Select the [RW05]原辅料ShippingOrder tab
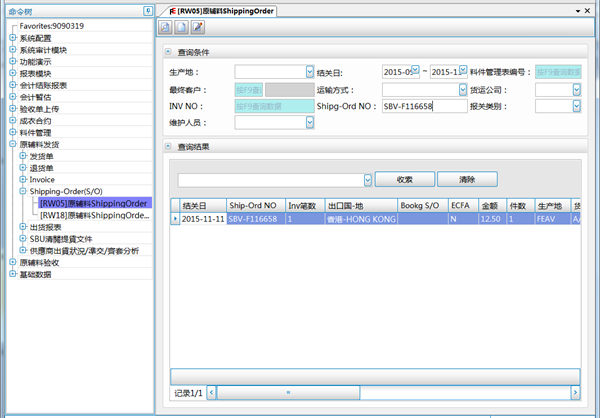 click(222, 9)
